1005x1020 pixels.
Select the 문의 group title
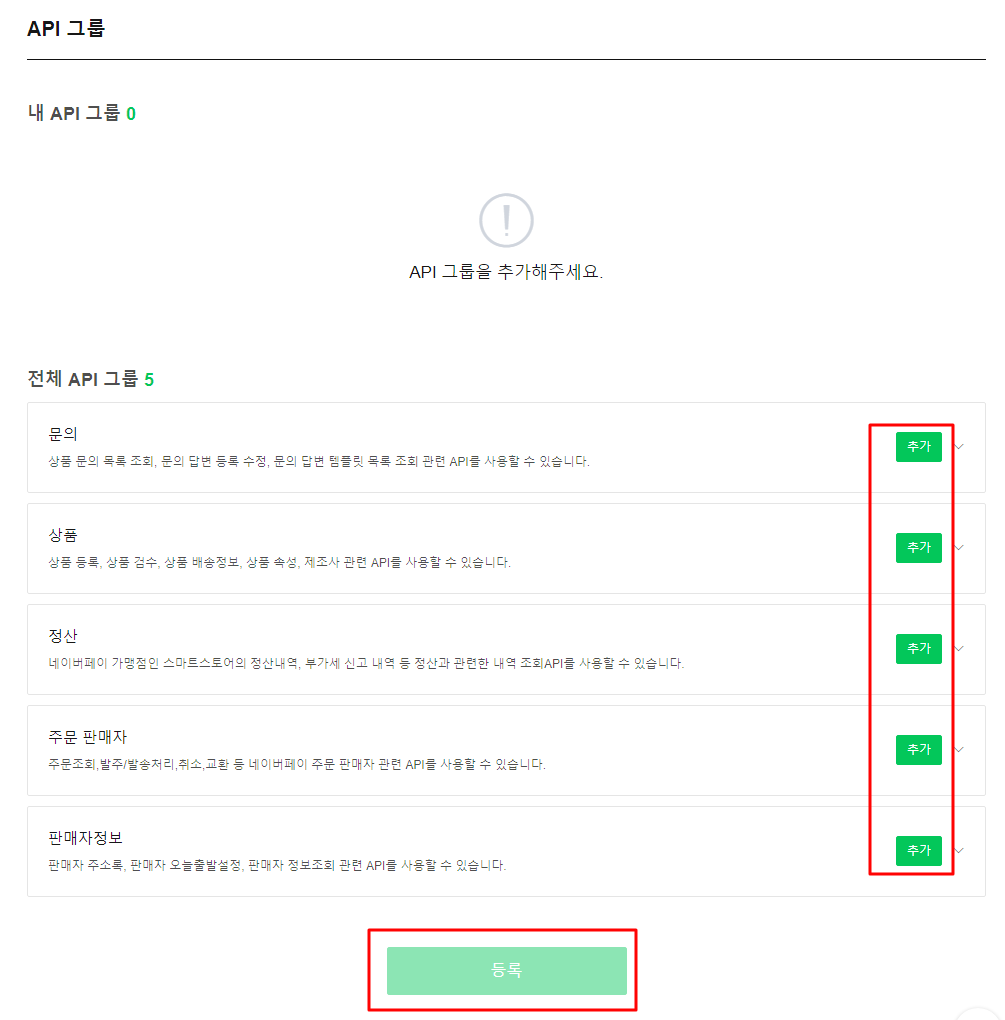click(62, 434)
